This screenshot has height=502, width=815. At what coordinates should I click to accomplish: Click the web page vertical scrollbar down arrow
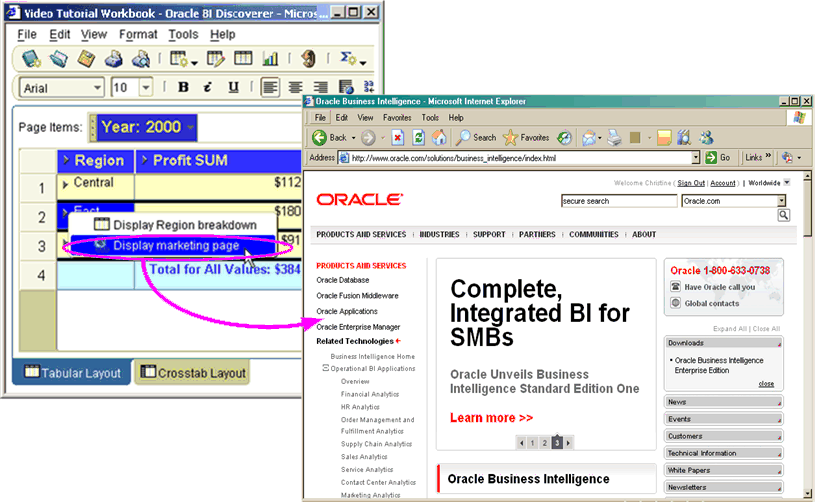coord(807,494)
